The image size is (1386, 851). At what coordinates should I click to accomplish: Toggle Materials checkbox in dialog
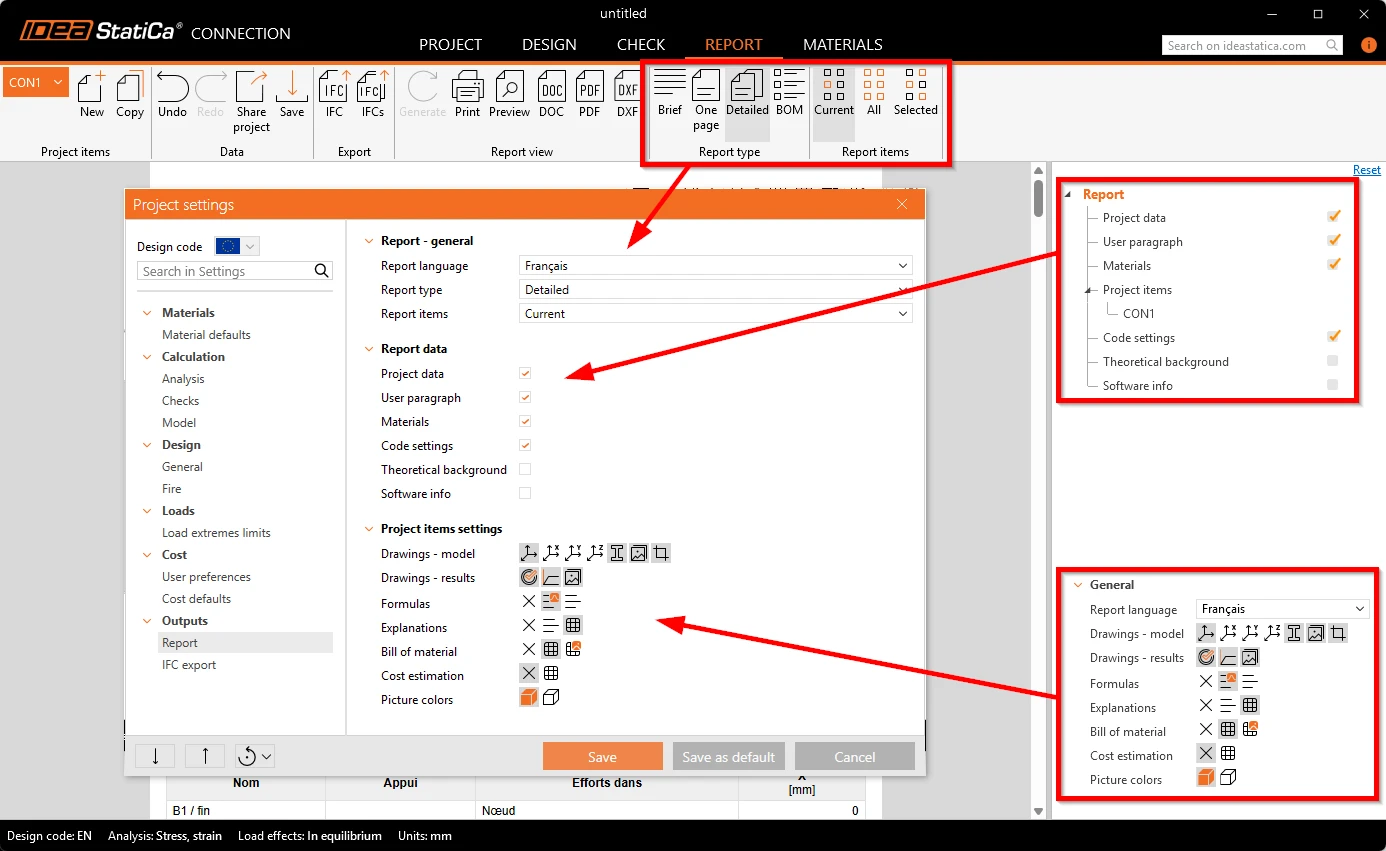(x=525, y=421)
